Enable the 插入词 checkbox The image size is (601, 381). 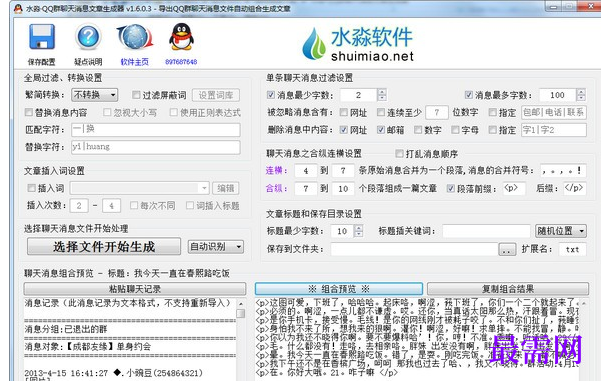pos(31,188)
